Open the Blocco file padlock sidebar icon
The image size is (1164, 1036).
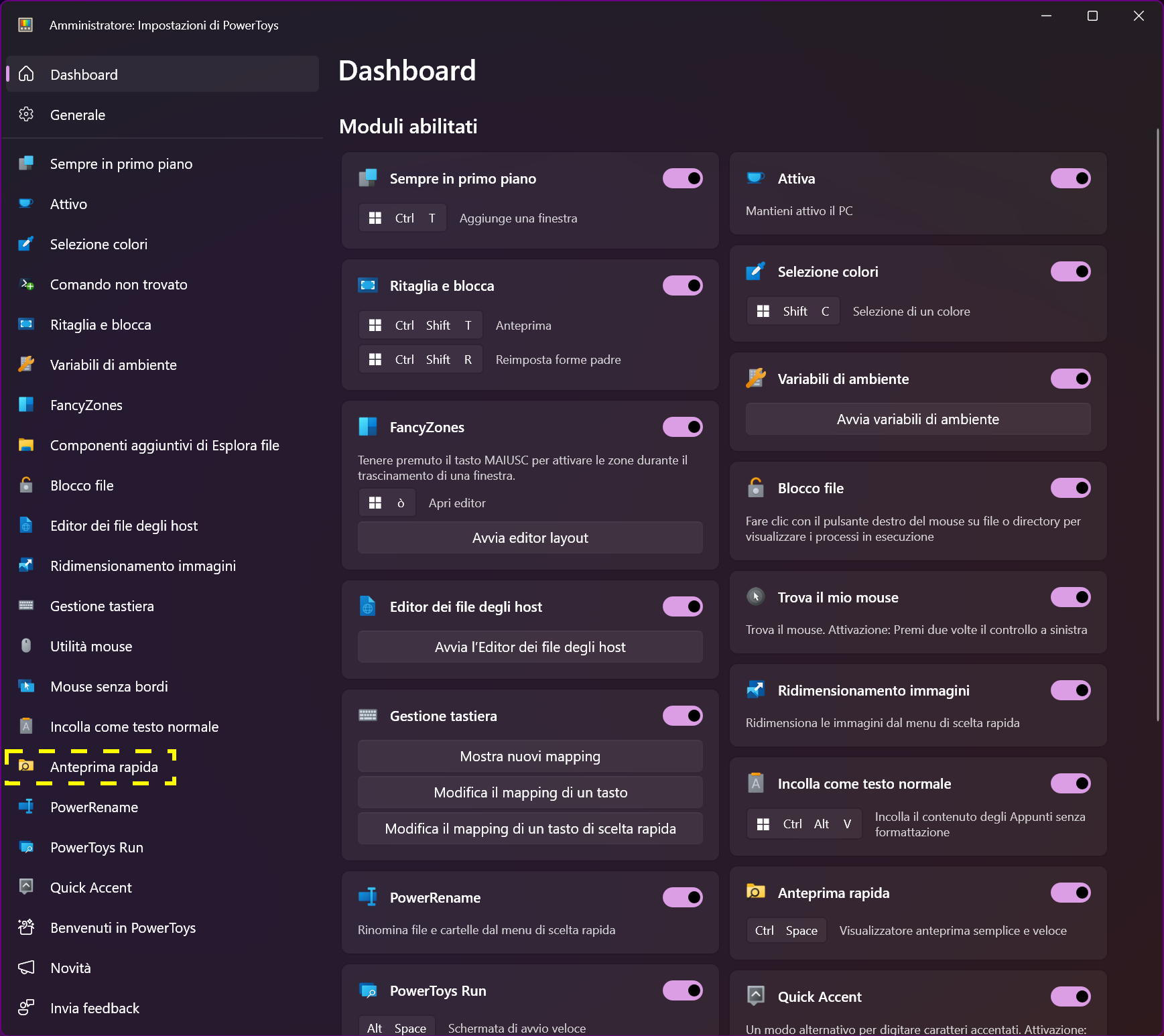click(26, 485)
